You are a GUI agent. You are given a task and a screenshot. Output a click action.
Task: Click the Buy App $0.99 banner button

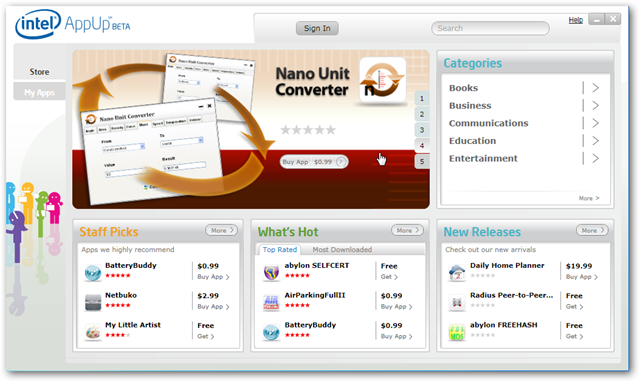pos(314,162)
